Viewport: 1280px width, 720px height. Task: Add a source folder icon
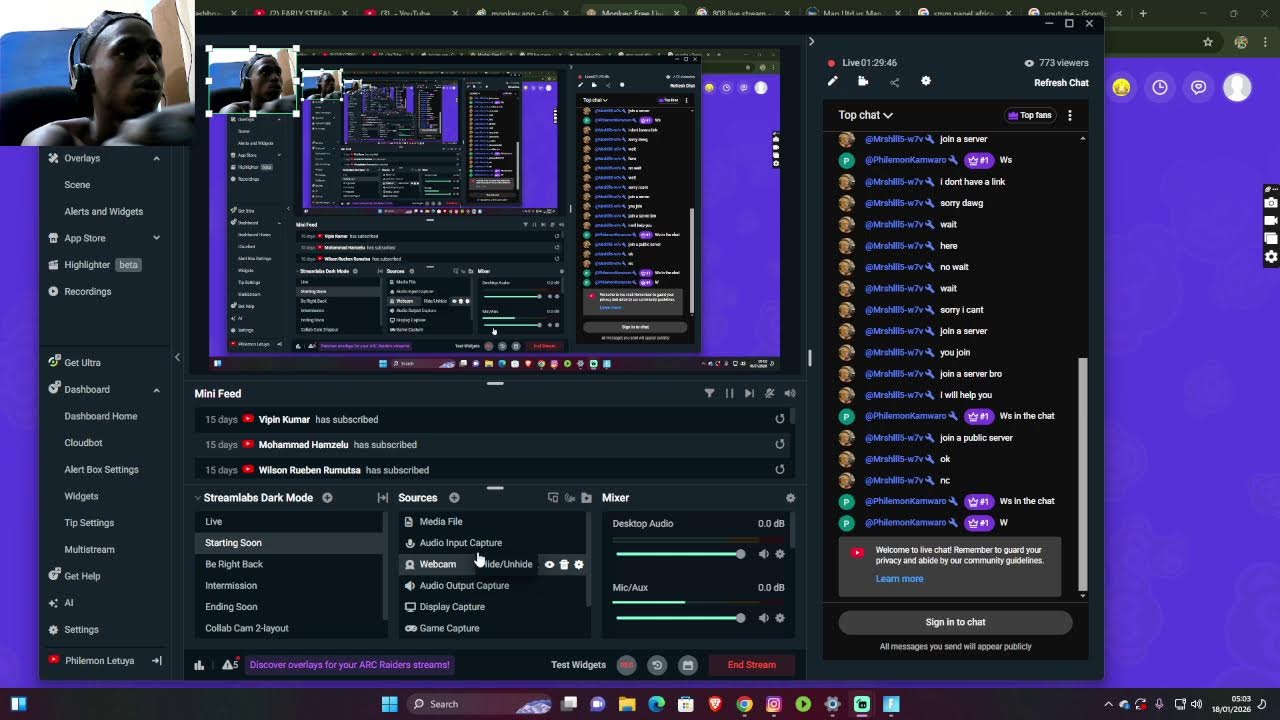coord(586,498)
